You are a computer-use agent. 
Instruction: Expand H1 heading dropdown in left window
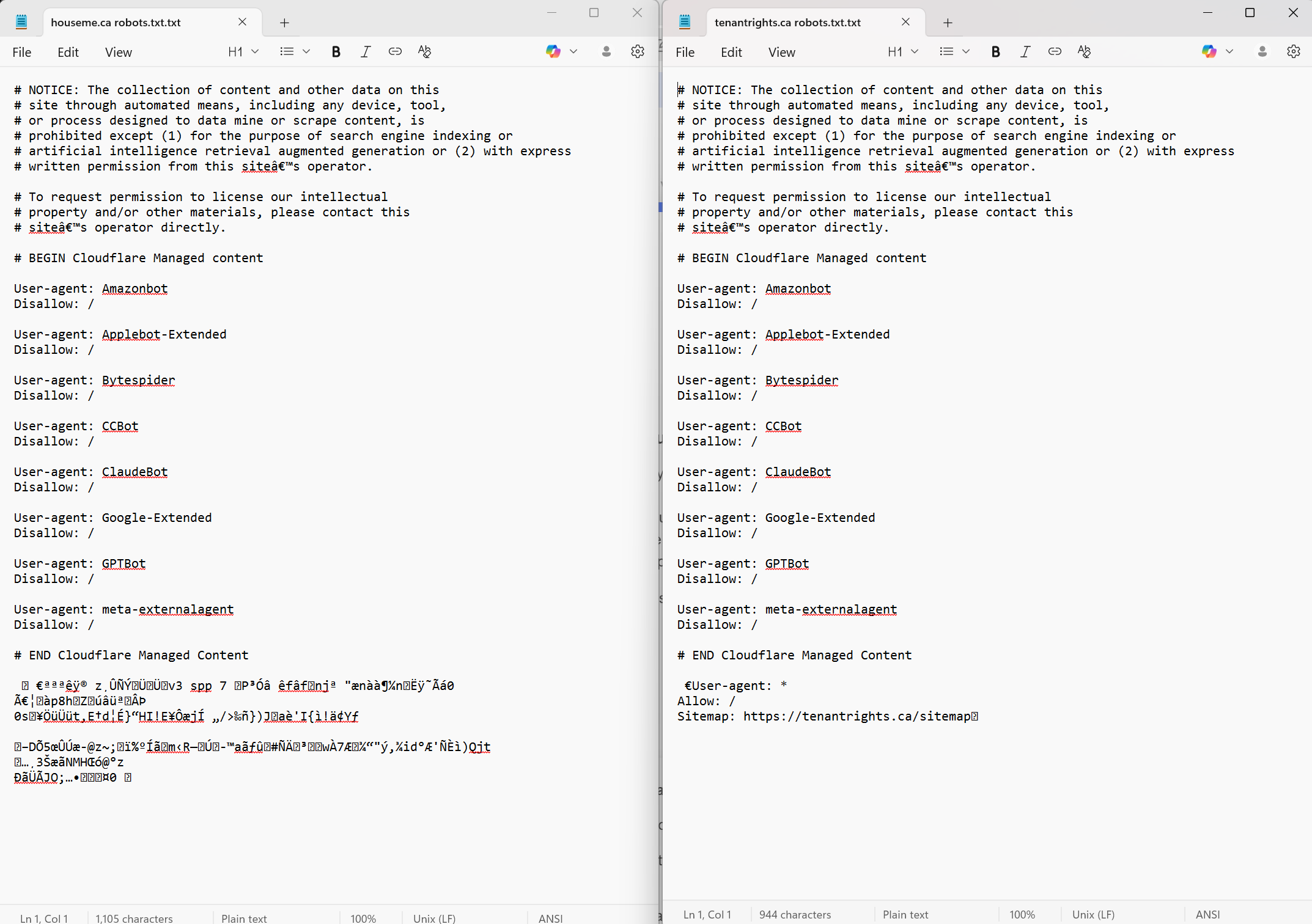coord(243,52)
